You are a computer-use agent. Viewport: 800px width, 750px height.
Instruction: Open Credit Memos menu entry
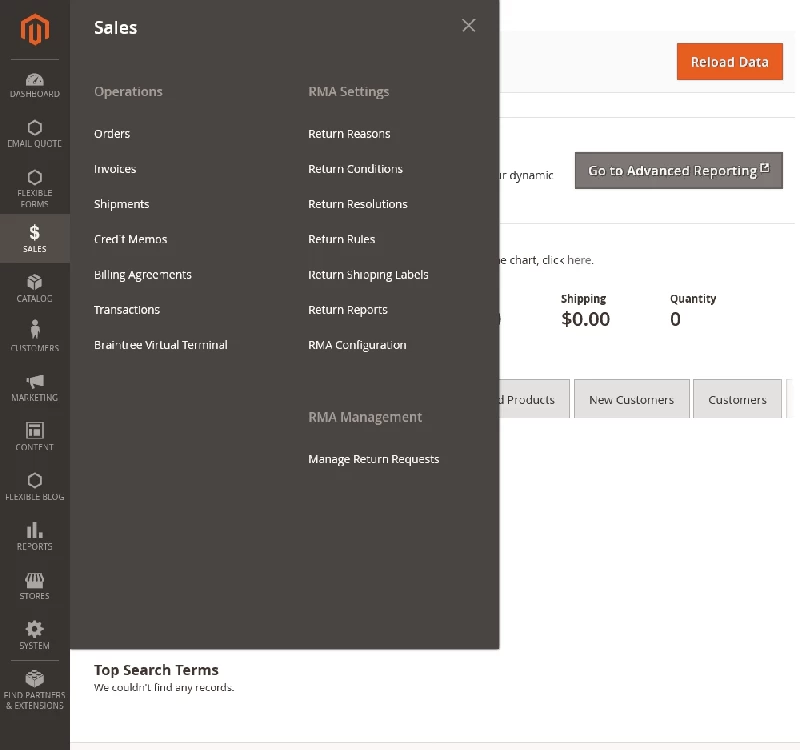pos(131,239)
